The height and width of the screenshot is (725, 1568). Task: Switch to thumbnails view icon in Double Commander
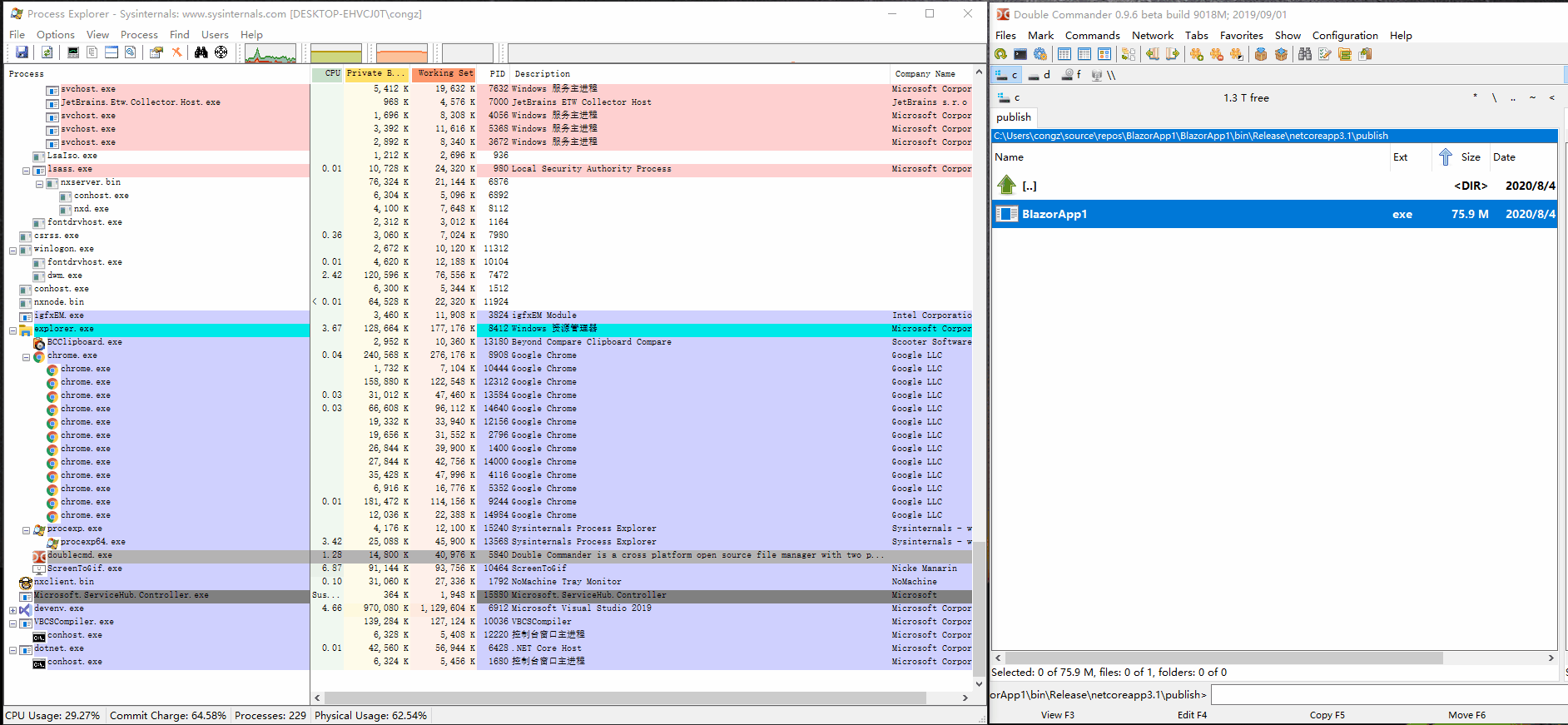pyautogui.click(x=1104, y=54)
